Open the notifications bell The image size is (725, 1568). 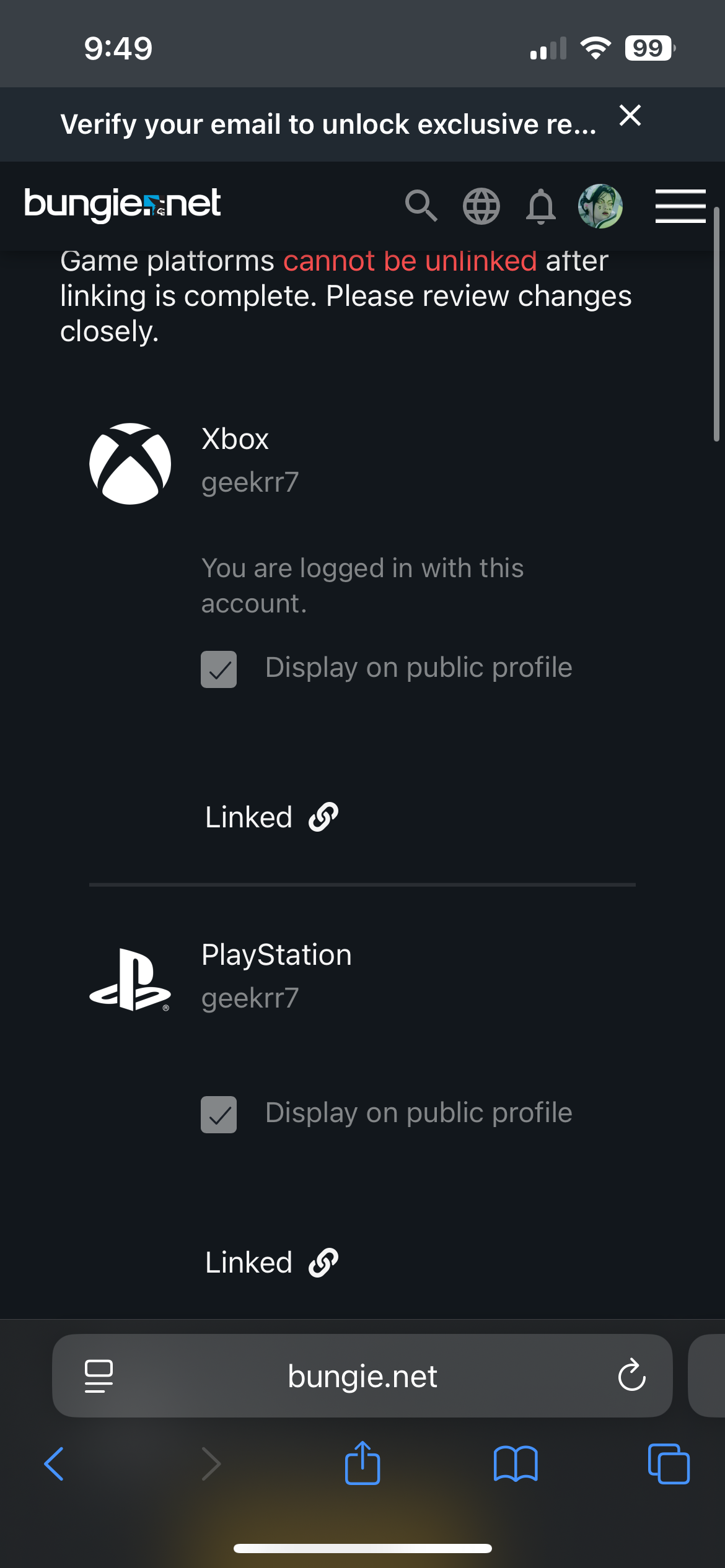pos(540,206)
